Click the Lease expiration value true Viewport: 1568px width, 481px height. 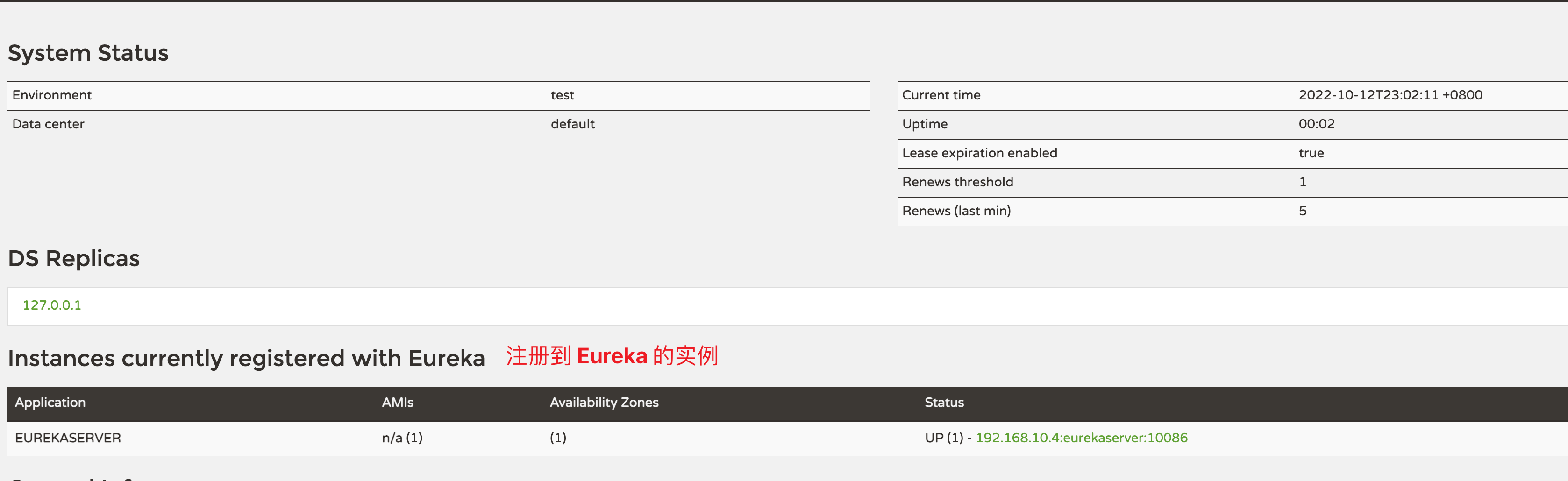click(1311, 153)
